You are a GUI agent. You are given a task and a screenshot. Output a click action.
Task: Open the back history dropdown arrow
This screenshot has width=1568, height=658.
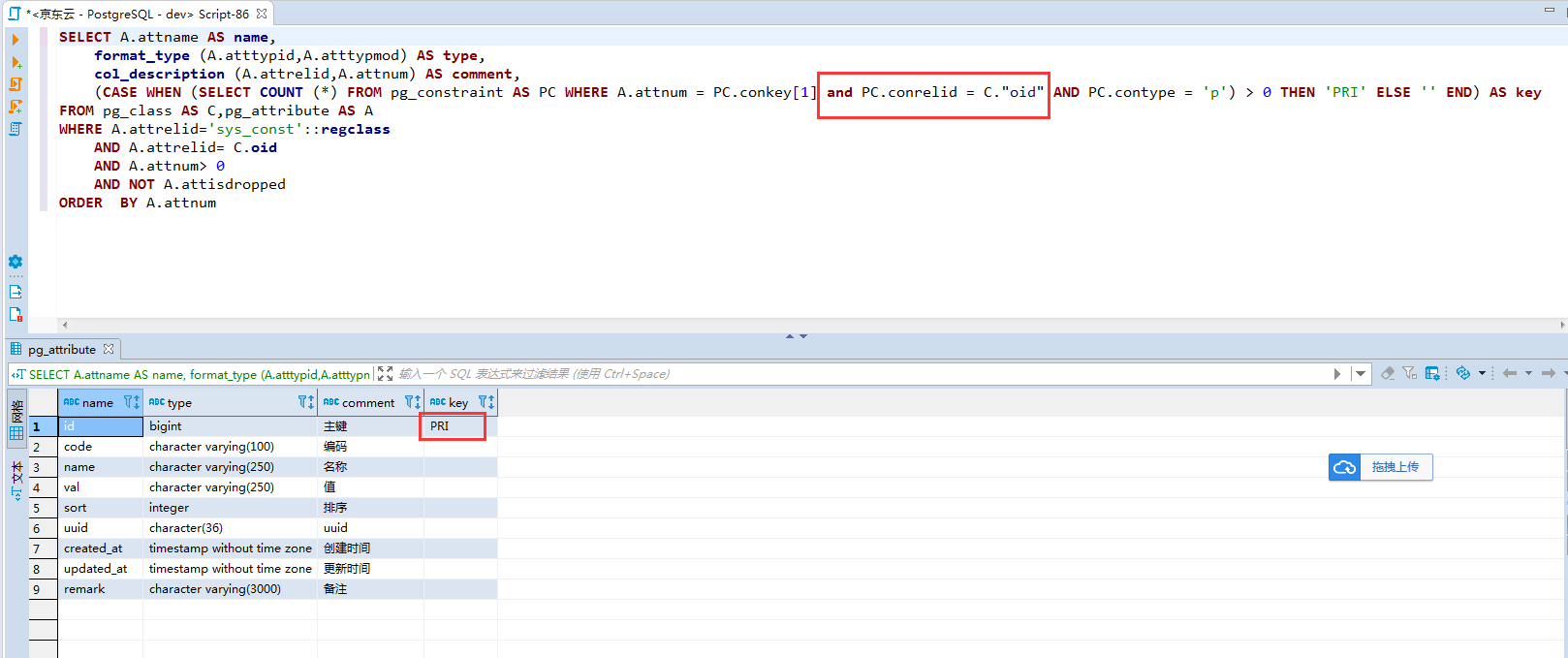1528,373
